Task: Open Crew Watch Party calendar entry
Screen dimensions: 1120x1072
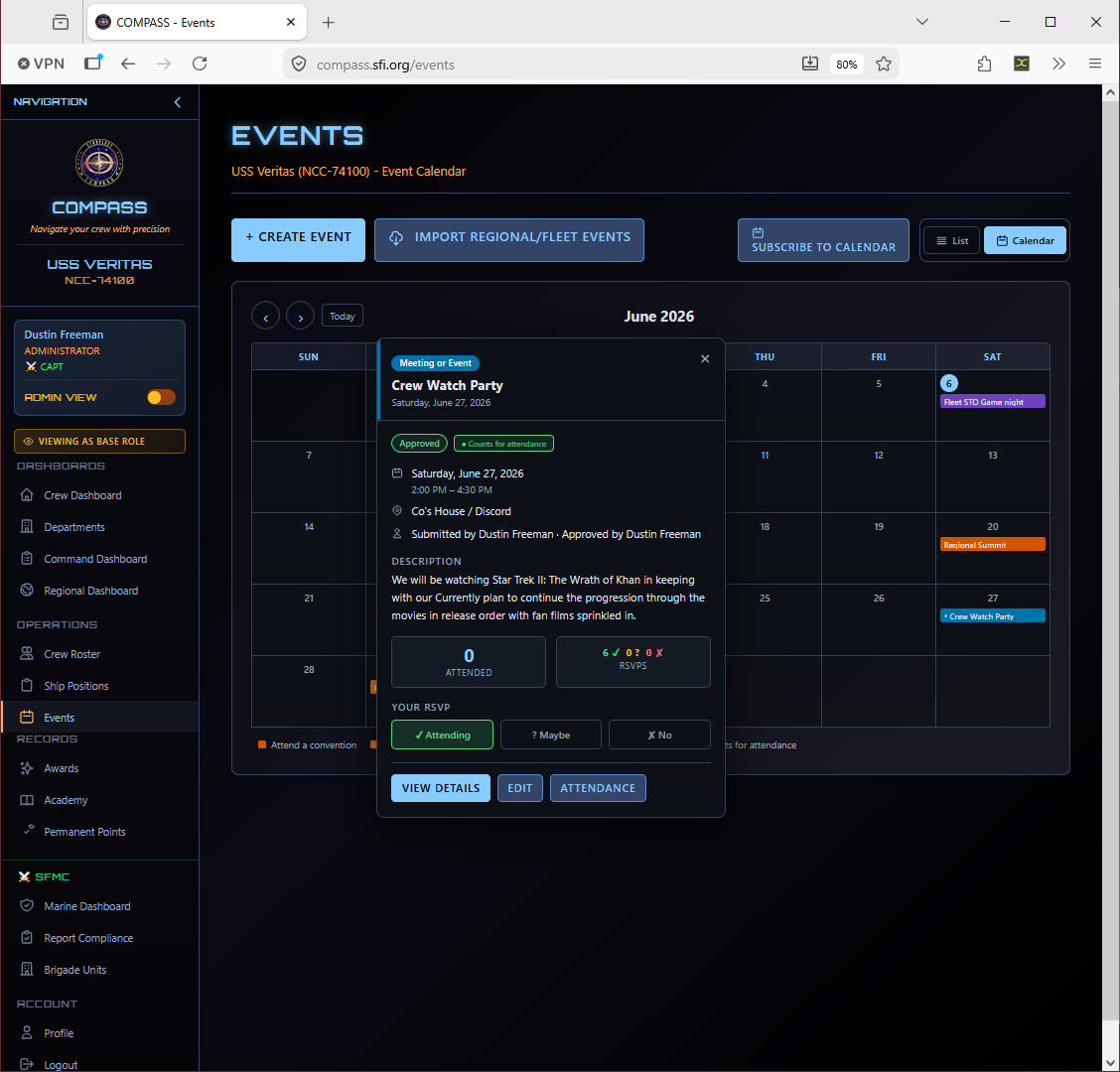Action: click(x=992, y=615)
